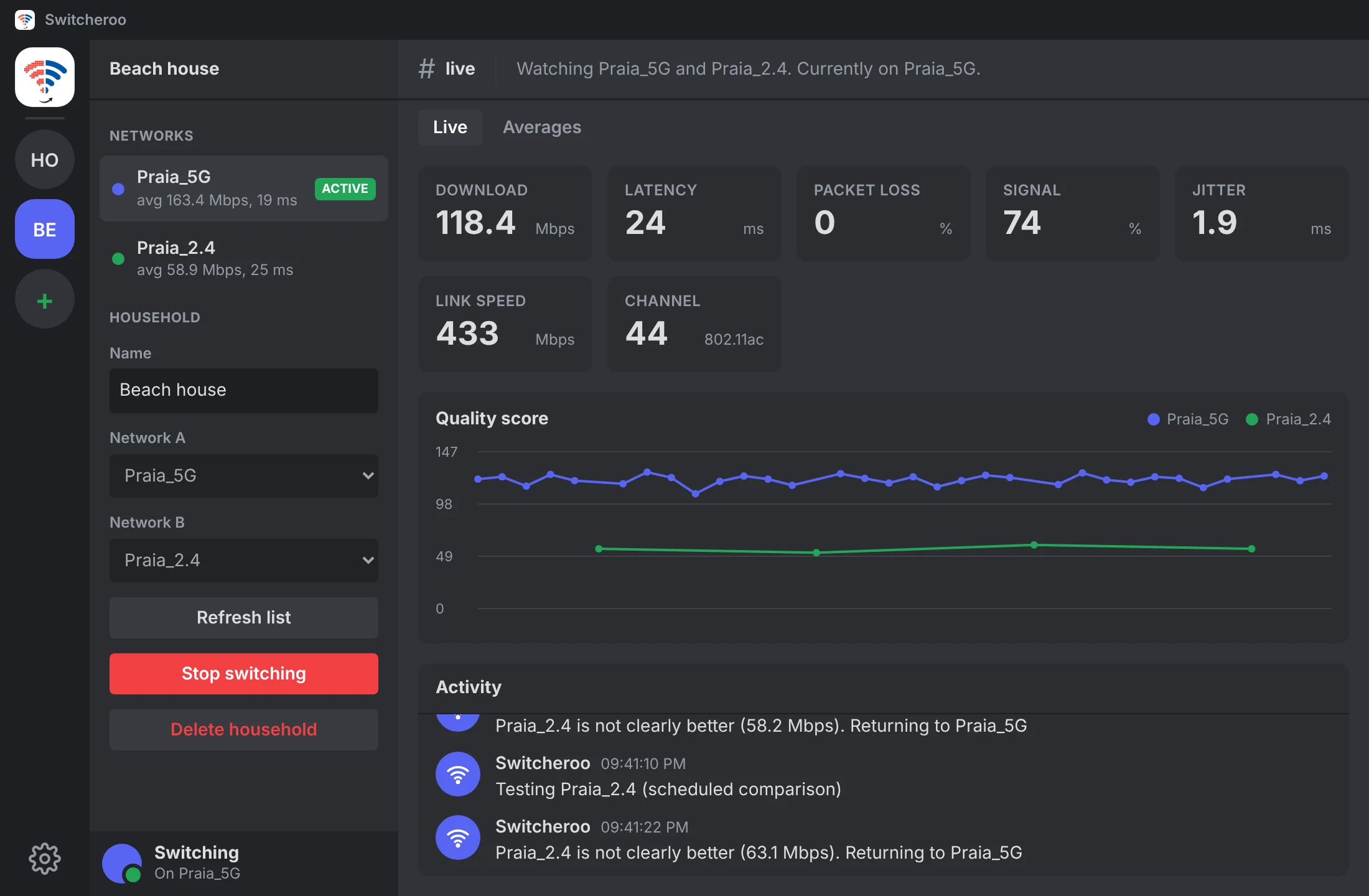Click wifi icon of 09:41:10 PM activity entry

coord(458,774)
